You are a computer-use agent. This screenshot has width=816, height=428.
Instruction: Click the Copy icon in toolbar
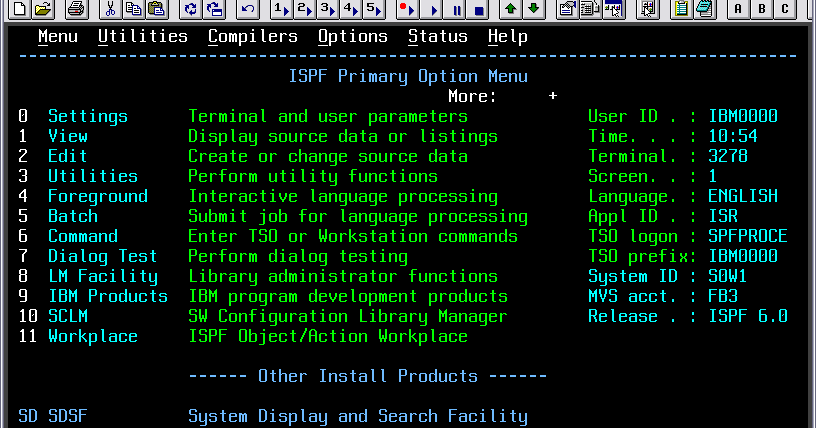[133, 8]
